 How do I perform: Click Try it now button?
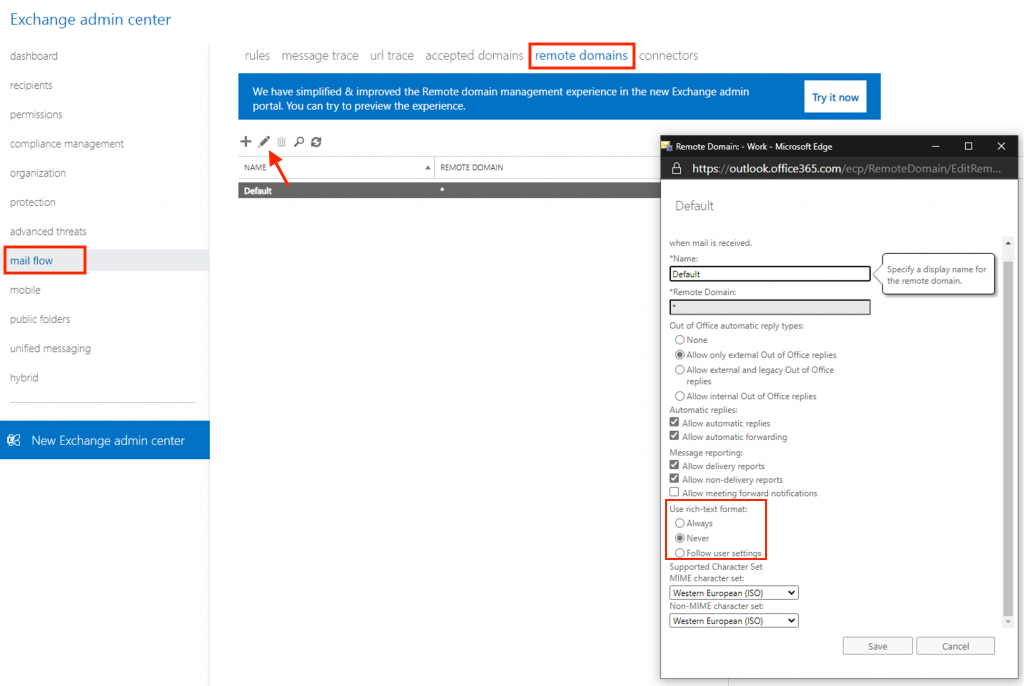(835, 97)
